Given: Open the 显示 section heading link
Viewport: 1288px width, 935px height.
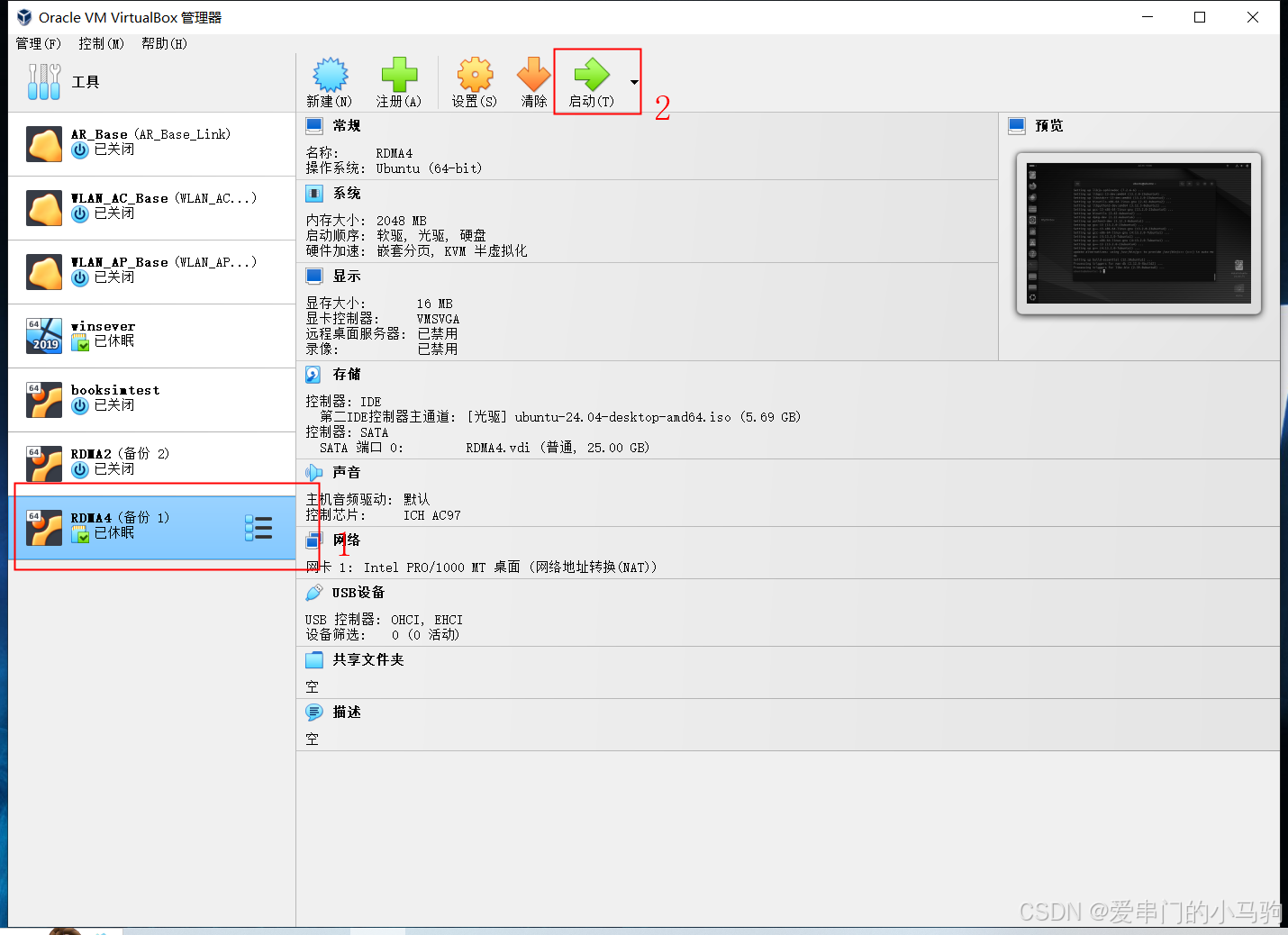Looking at the screenshot, I should pos(347,276).
